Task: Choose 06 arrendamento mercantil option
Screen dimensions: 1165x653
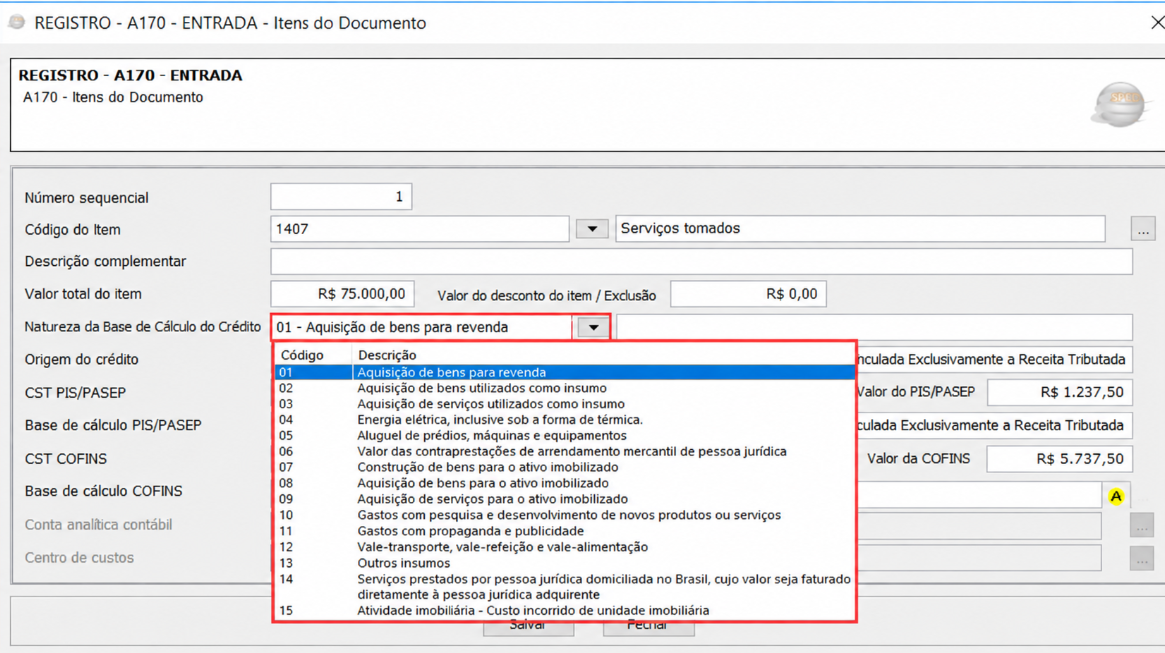Action: [565, 452]
